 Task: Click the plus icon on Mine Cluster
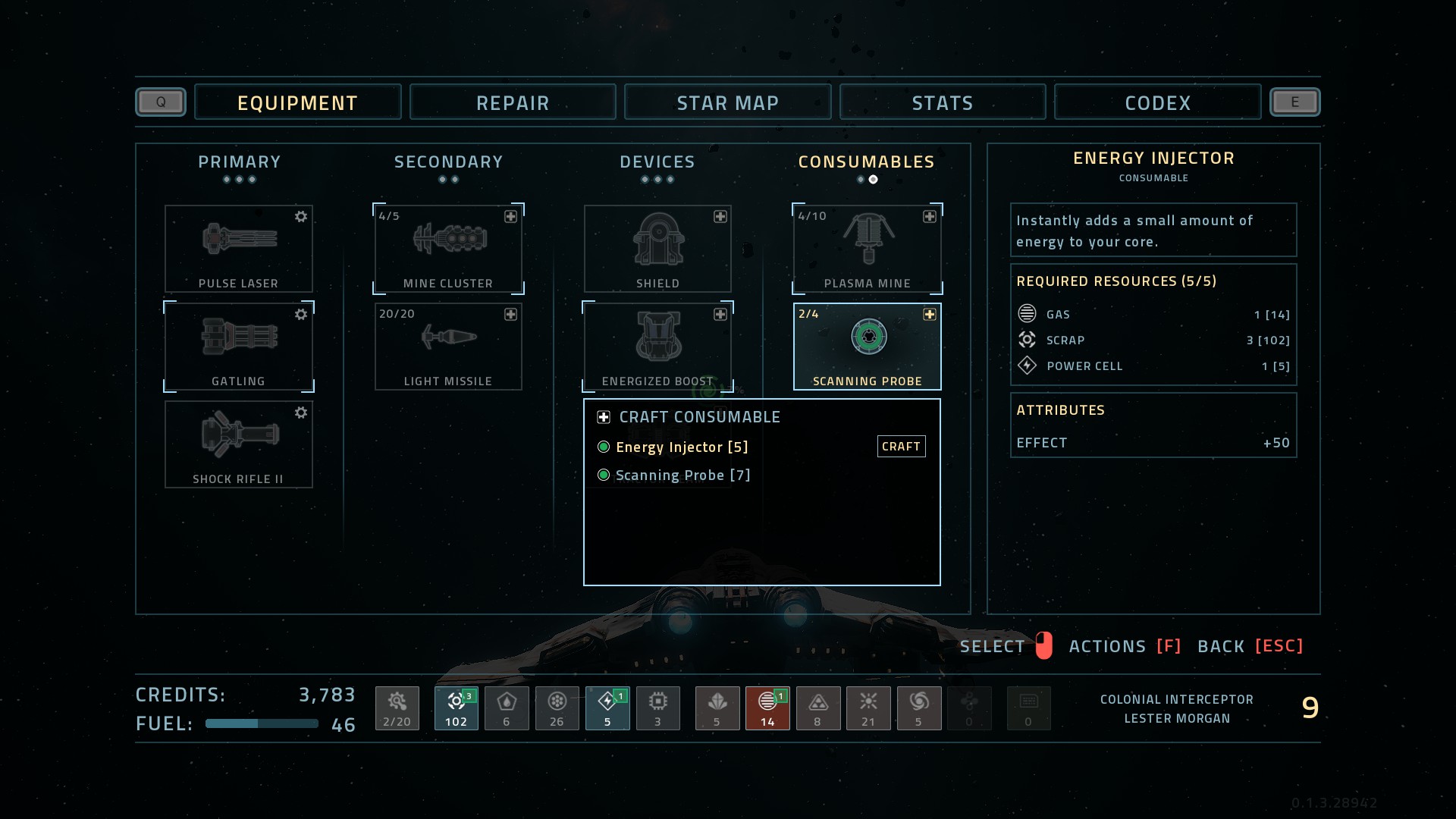511,217
